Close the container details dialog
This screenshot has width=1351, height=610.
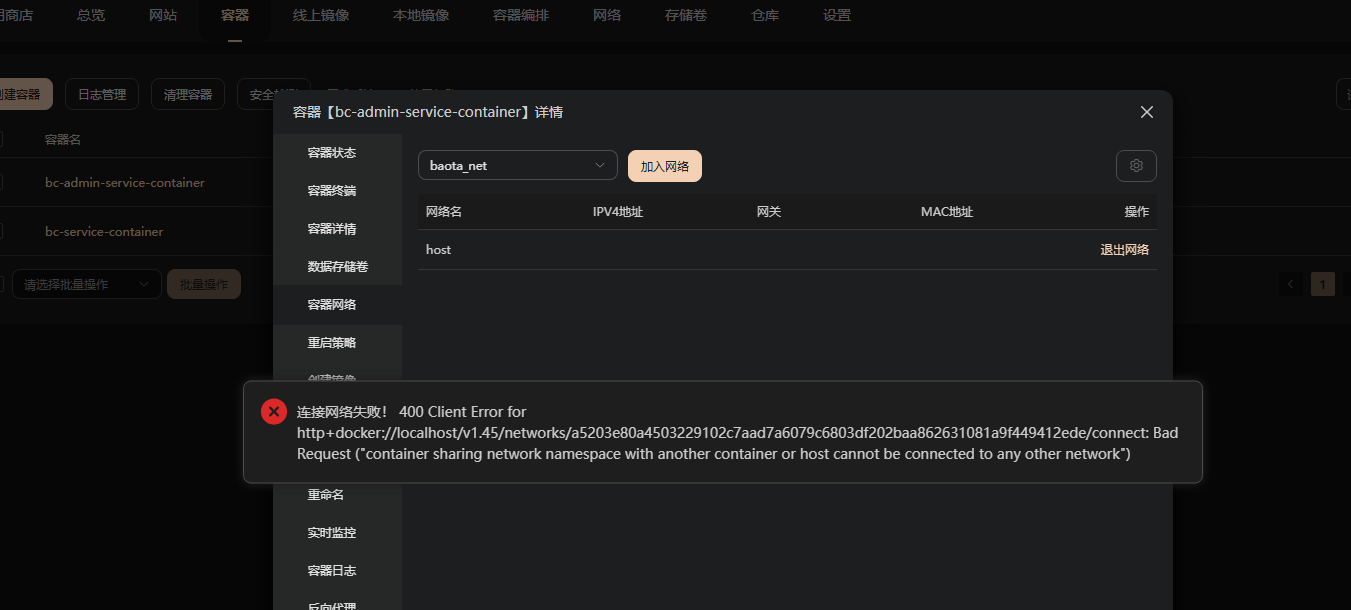pos(1147,112)
